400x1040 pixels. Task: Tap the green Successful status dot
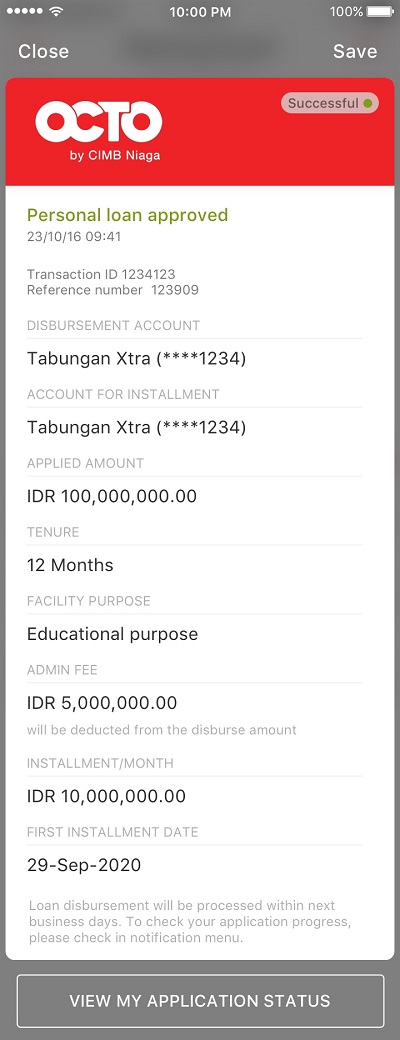pyautogui.click(x=367, y=103)
